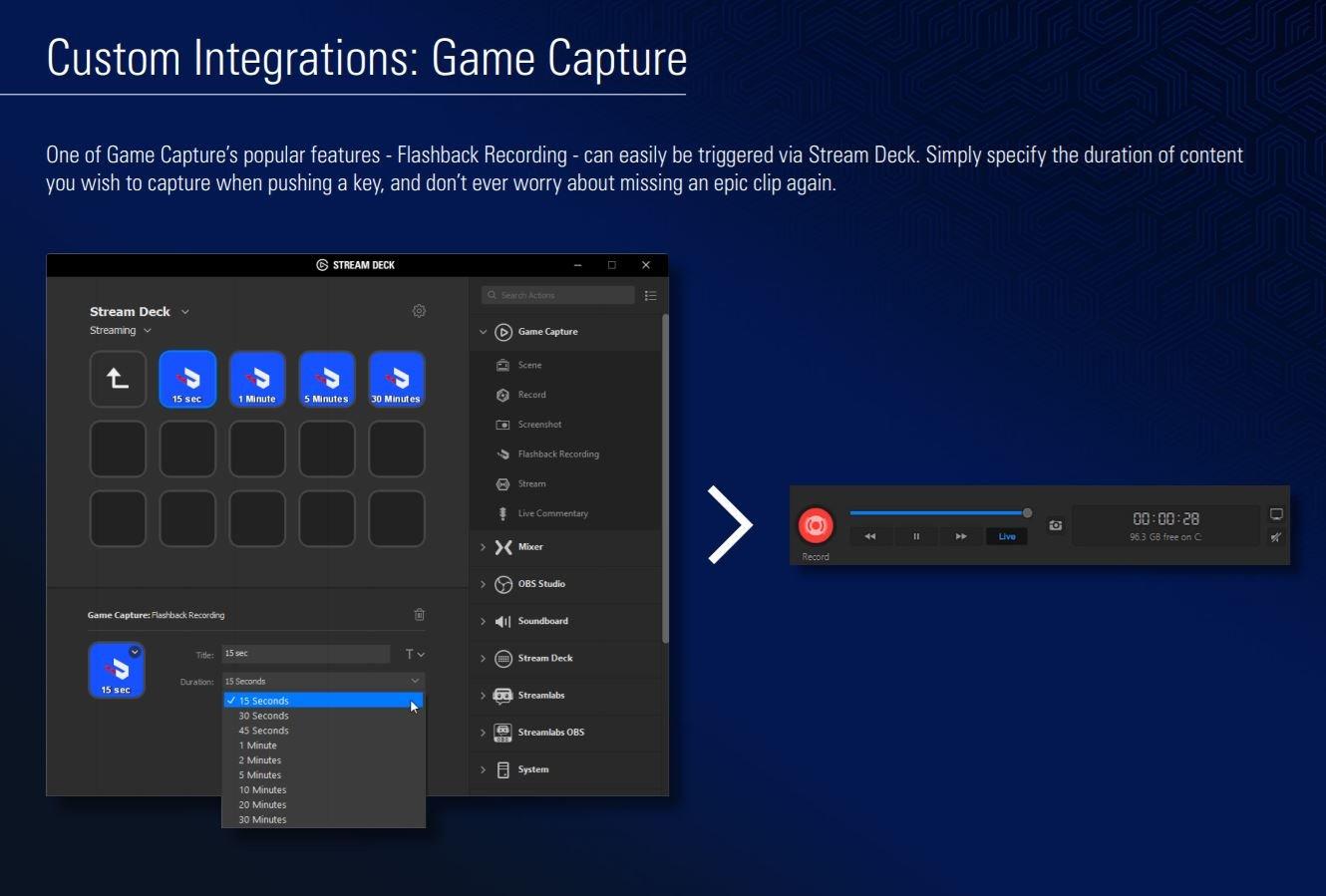Viewport: 1326px width, 896px height.
Task: Open the Streaming profile dropdown
Action: click(x=120, y=331)
